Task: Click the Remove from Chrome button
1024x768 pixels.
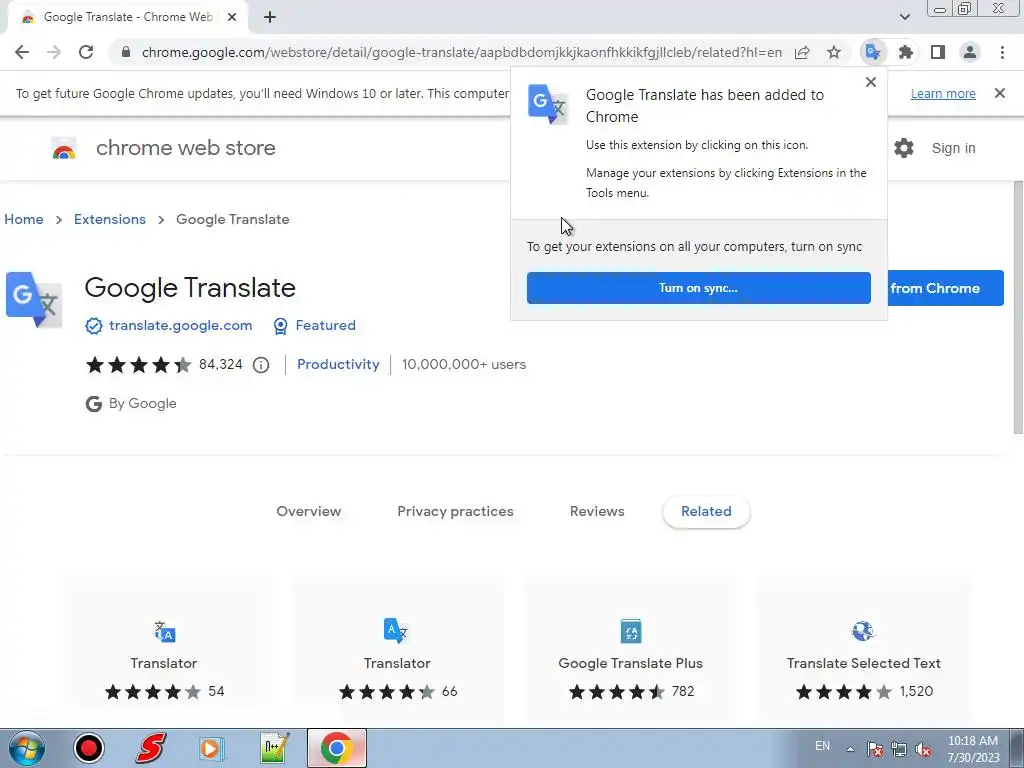Action: coord(946,288)
